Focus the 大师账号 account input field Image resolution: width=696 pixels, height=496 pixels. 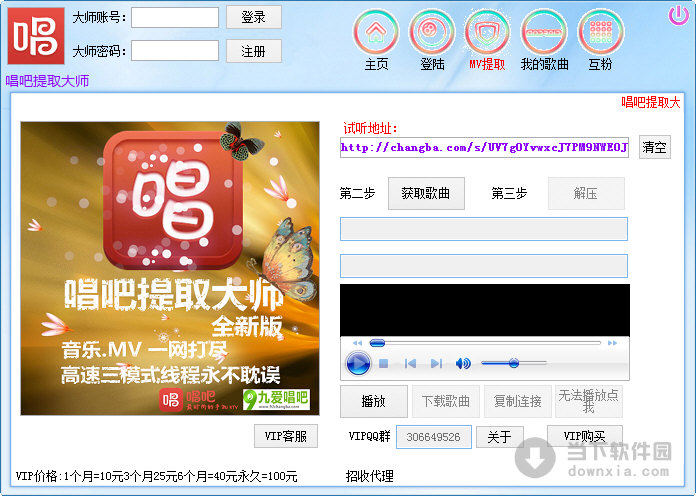(x=175, y=17)
